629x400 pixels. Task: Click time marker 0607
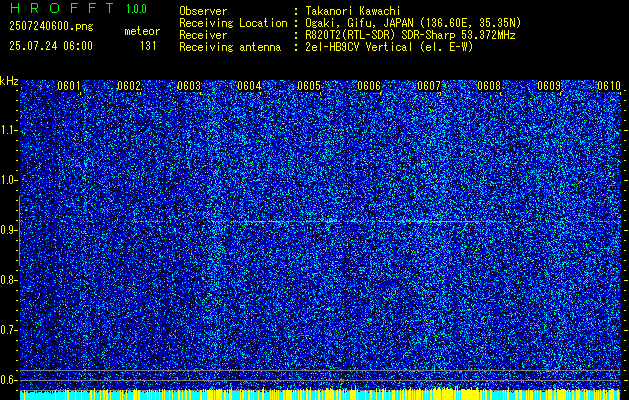click(429, 86)
